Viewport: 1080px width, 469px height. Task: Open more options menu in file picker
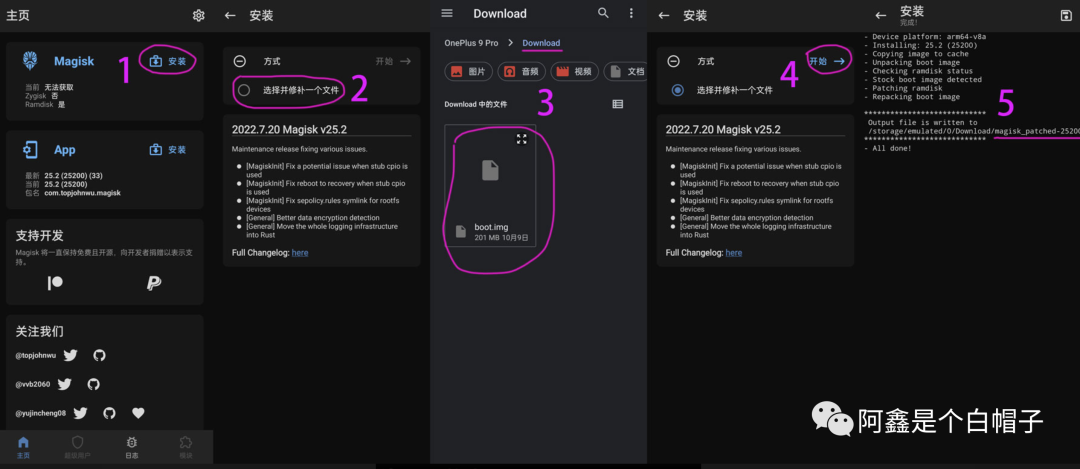click(631, 13)
